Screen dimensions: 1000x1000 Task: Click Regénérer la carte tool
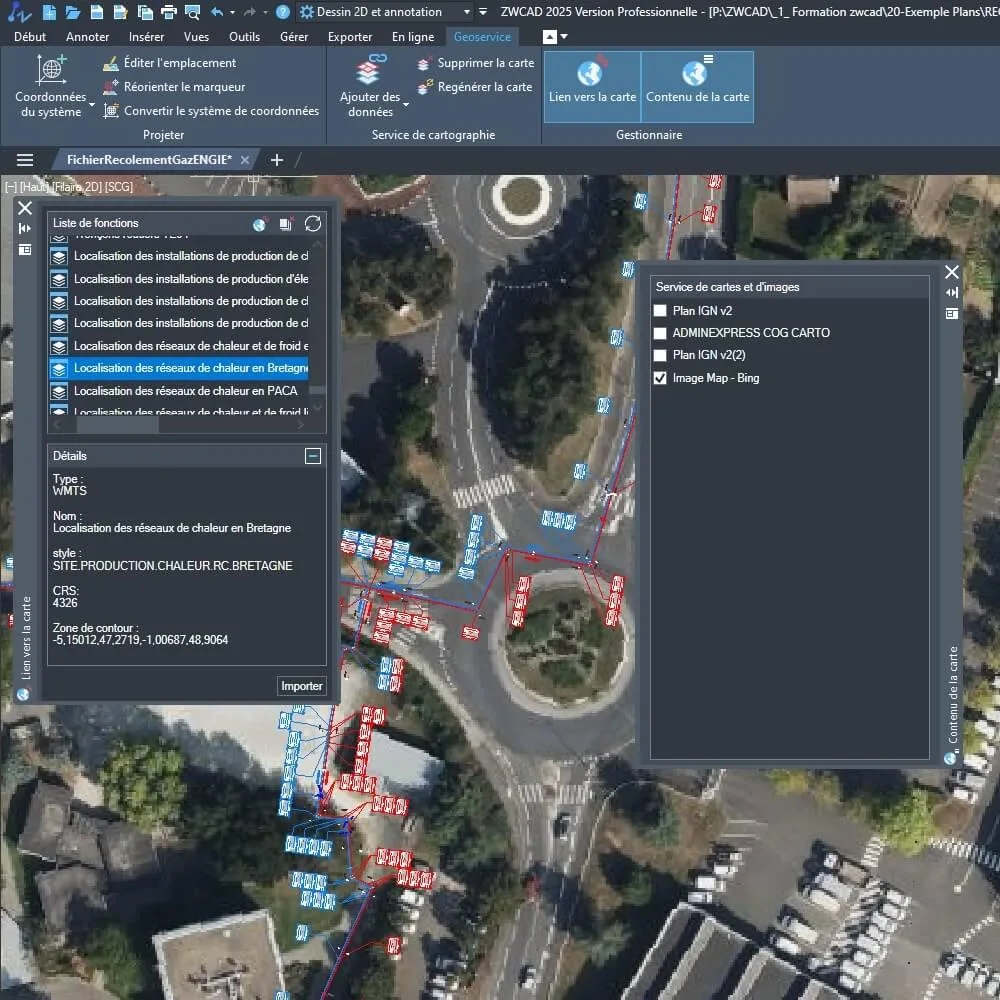coord(474,87)
